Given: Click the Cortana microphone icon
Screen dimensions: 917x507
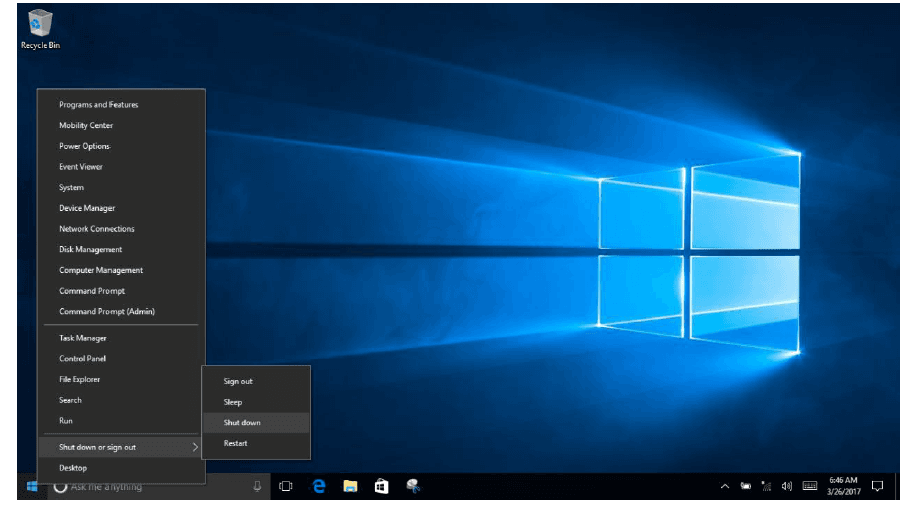Looking at the screenshot, I should pos(257,486).
